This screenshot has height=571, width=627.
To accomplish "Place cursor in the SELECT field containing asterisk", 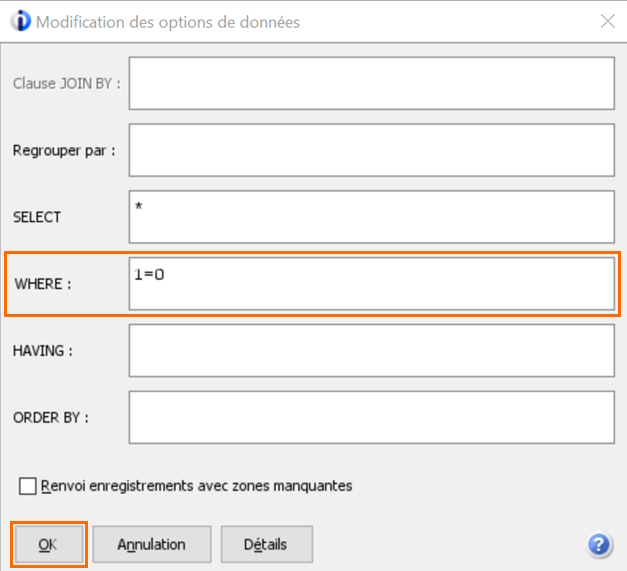I will [x=371, y=217].
